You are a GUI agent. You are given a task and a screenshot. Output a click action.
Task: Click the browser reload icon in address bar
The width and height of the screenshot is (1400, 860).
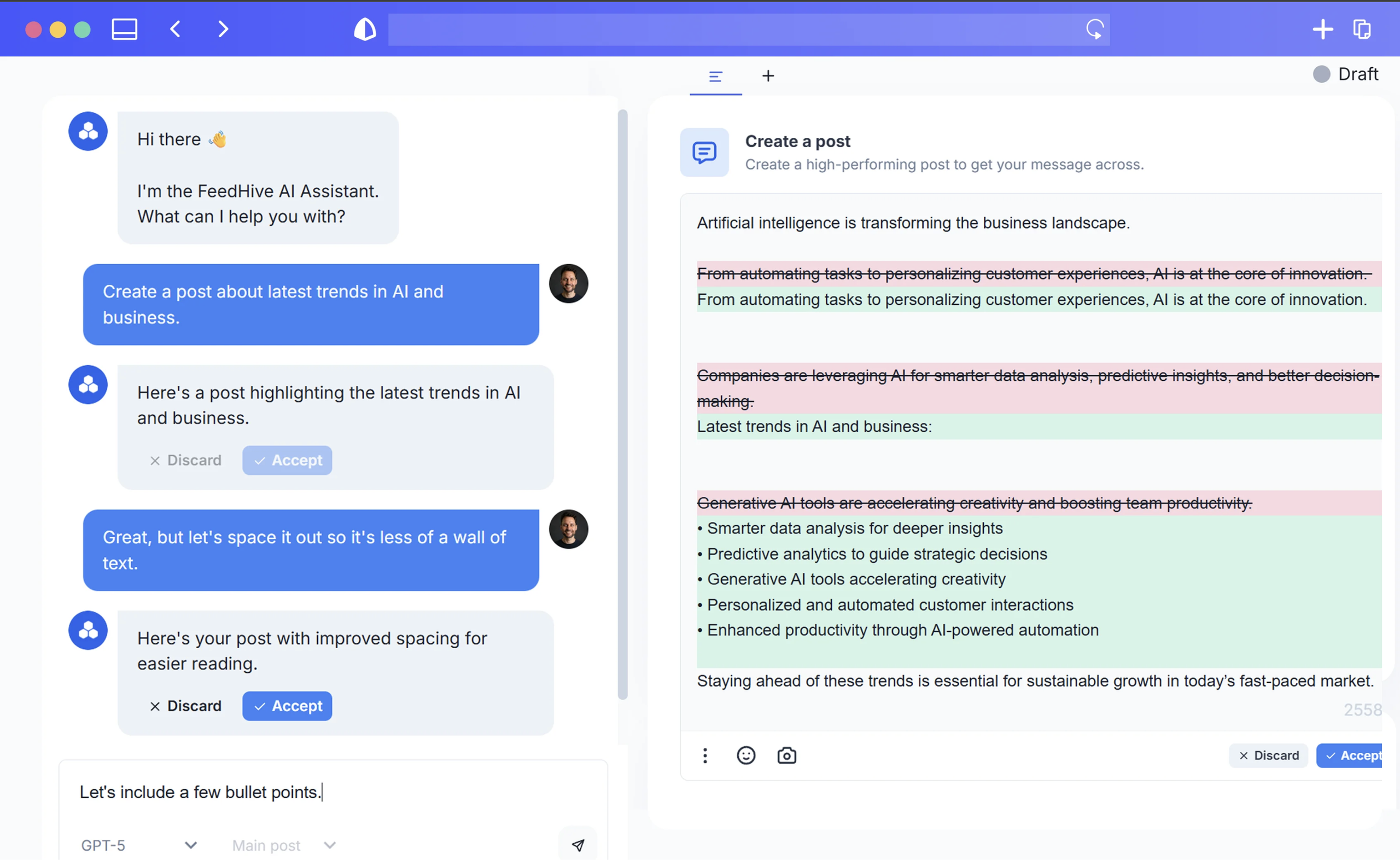[x=1095, y=29]
